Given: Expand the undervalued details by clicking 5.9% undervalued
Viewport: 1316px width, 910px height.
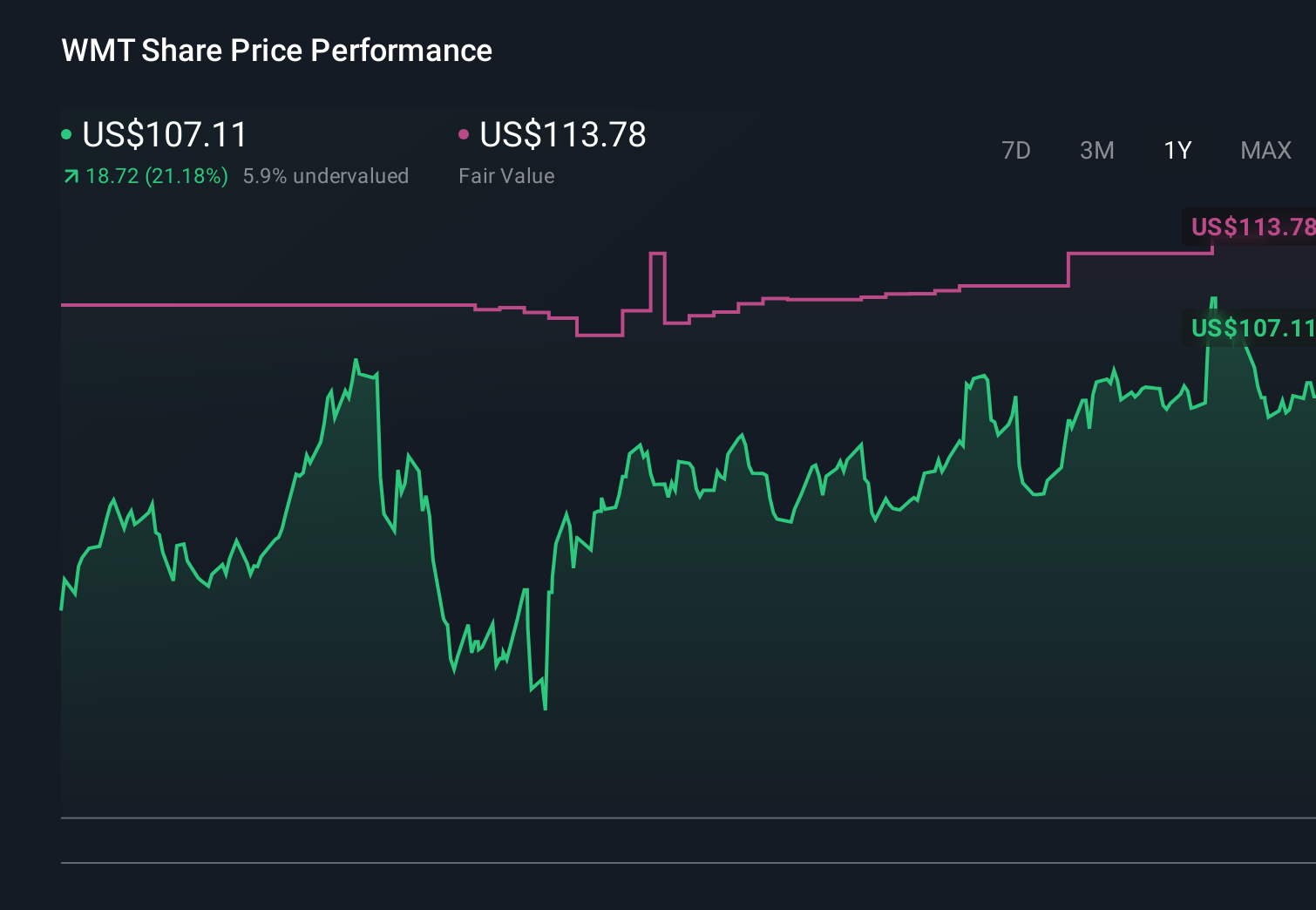Looking at the screenshot, I should (326, 176).
